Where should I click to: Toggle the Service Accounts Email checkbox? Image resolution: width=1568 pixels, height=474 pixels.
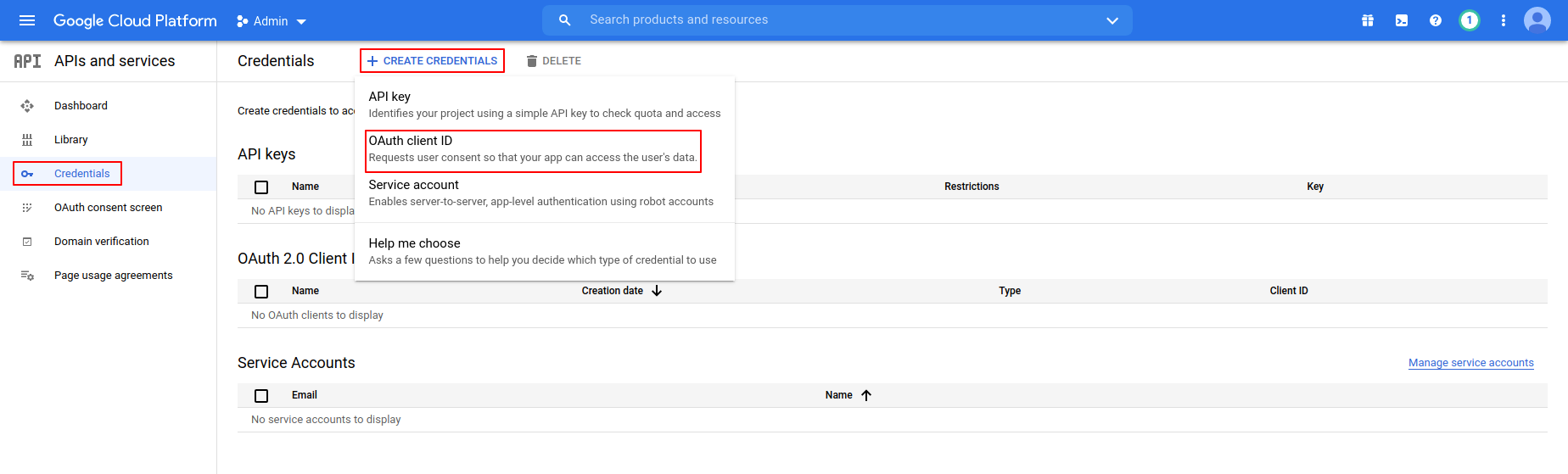click(x=261, y=396)
